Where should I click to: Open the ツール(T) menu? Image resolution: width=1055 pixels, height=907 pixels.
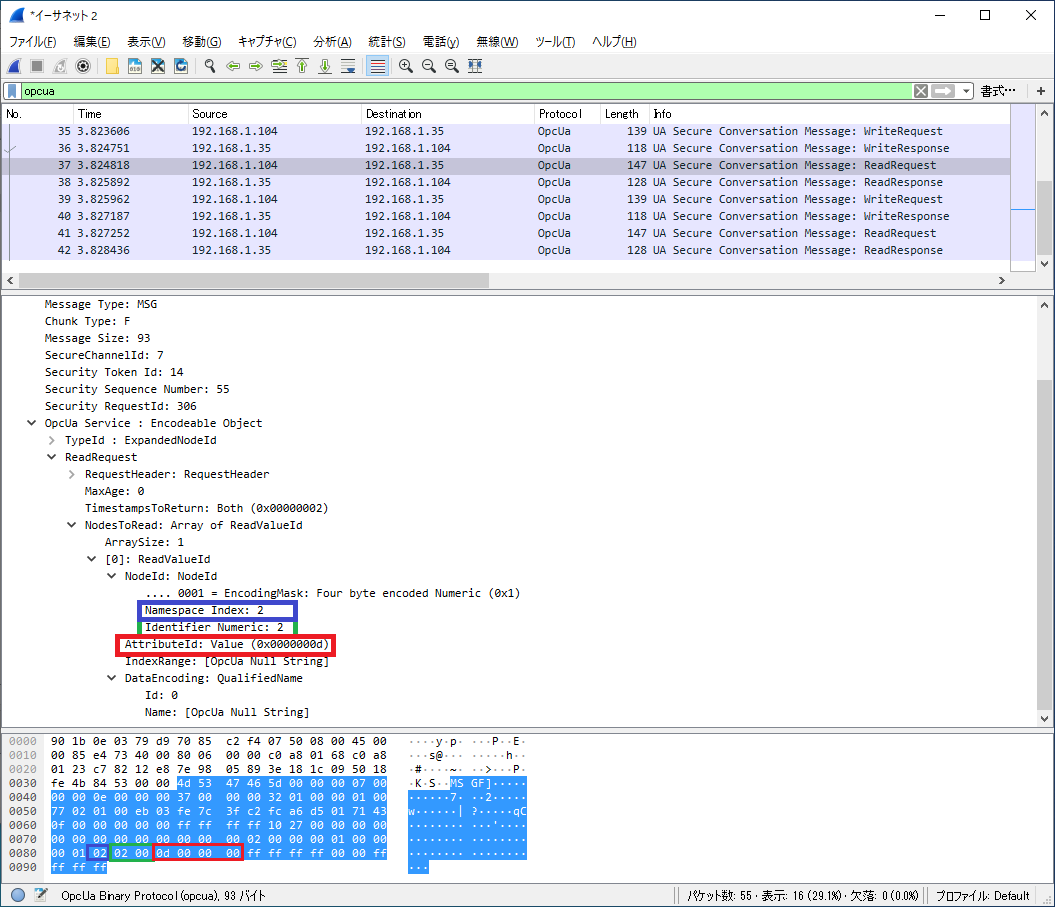555,42
